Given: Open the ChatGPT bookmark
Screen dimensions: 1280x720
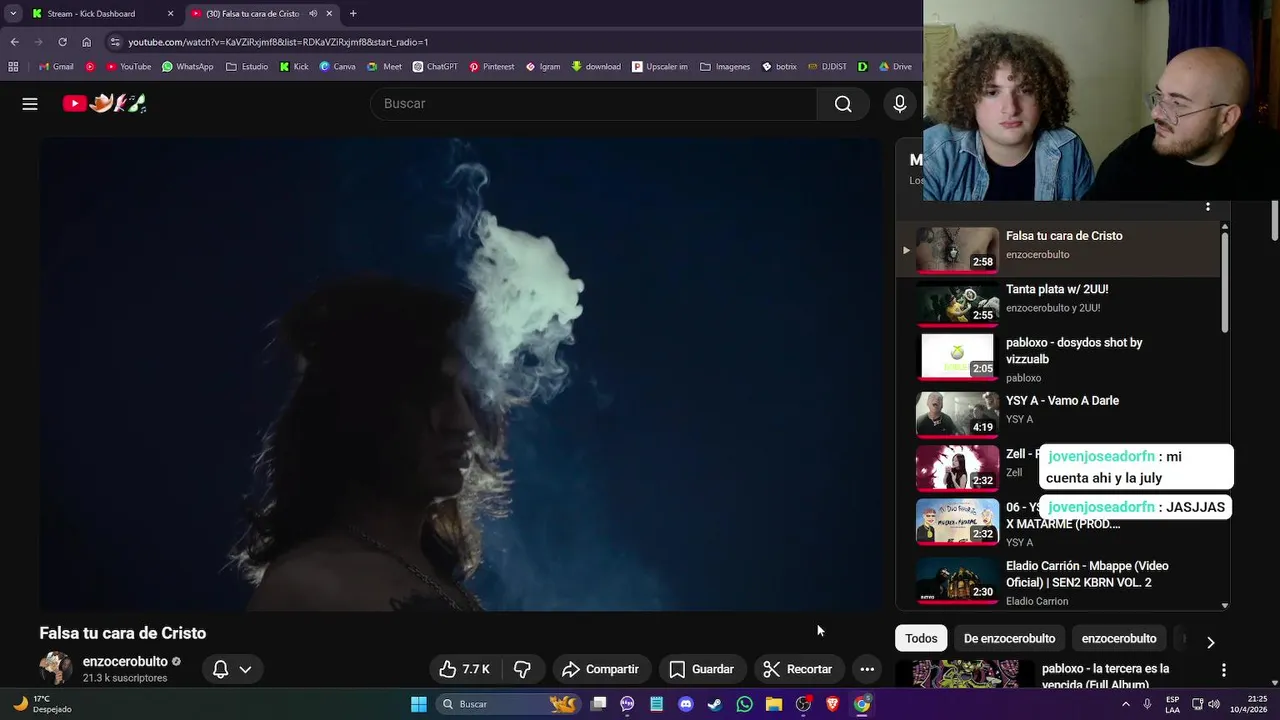Looking at the screenshot, I should click(x=434, y=67).
